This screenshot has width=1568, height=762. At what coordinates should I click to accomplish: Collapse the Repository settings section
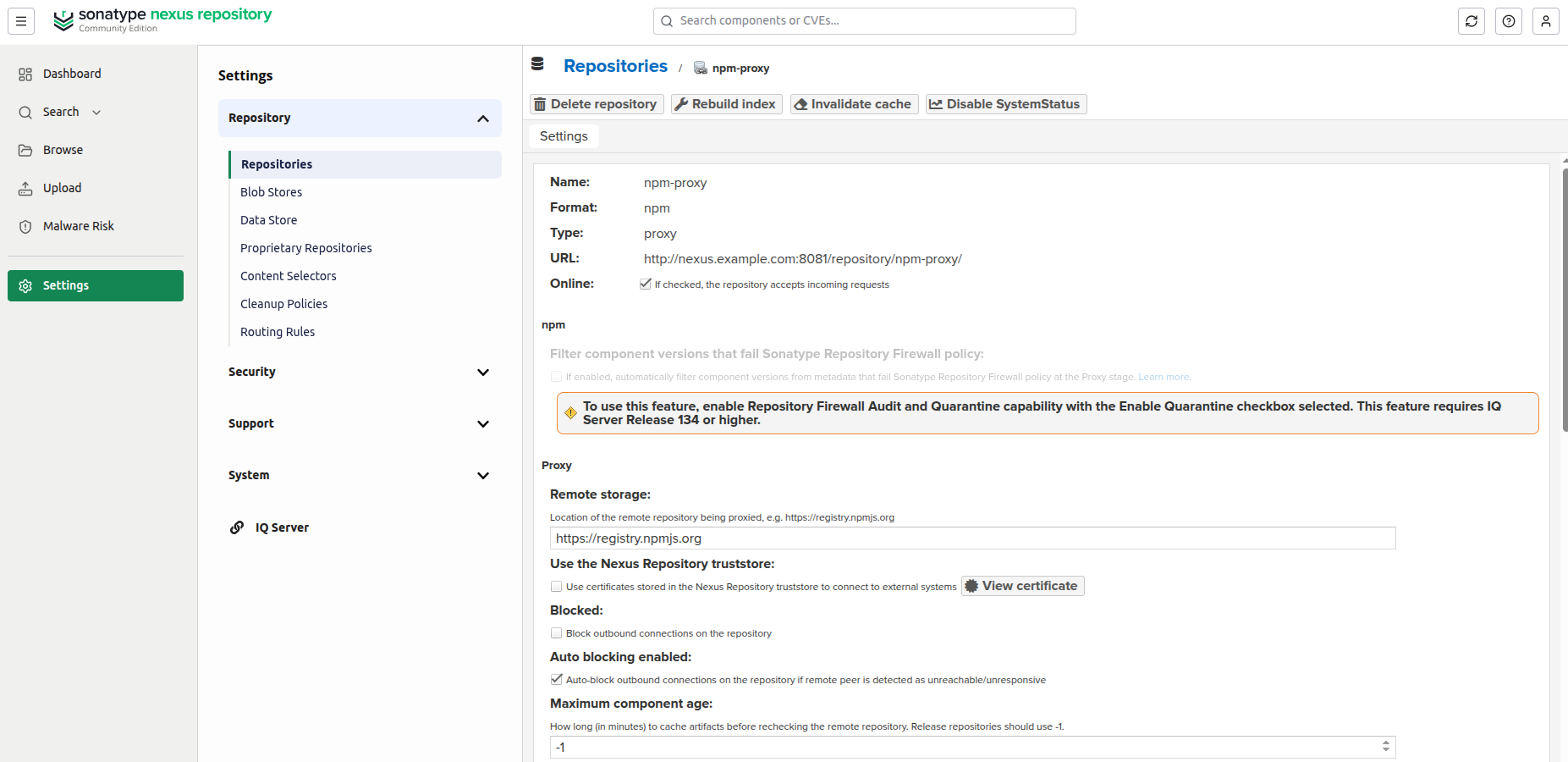coord(360,119)
